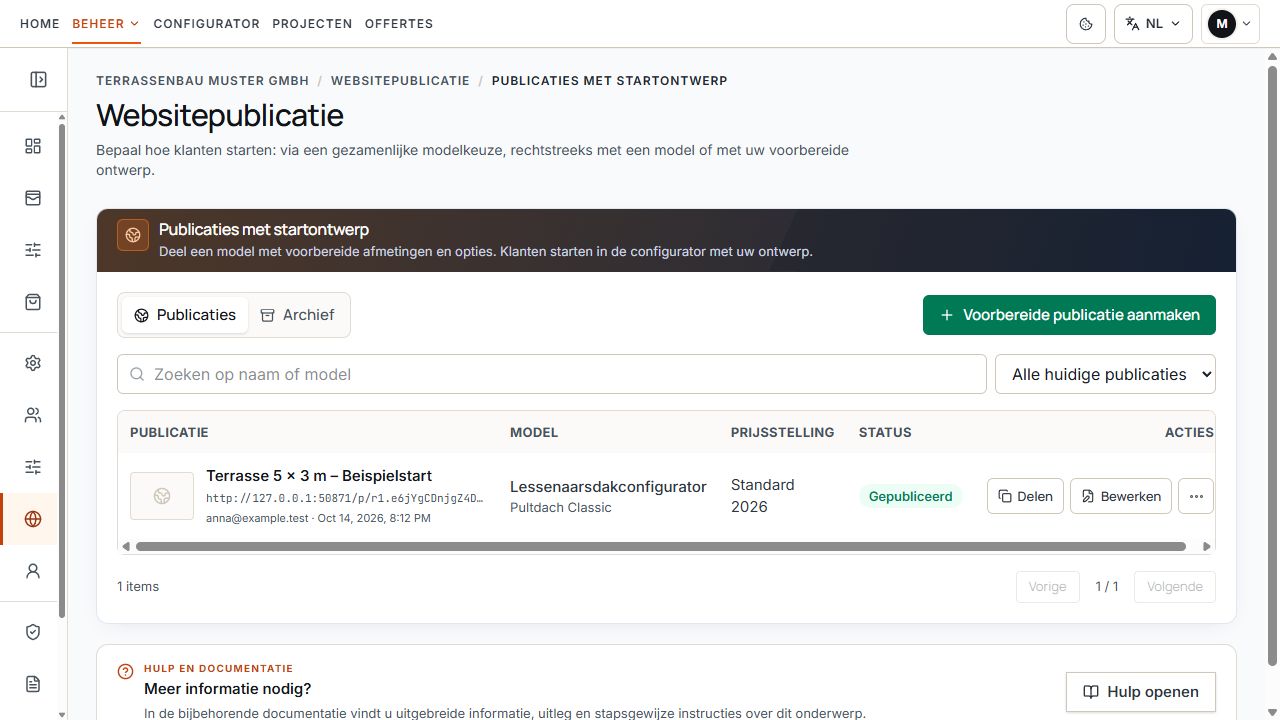Open the three-dots more actions menu
Image resolution: width=1280 pixels, height=720 pixels.
[1196, 496]
